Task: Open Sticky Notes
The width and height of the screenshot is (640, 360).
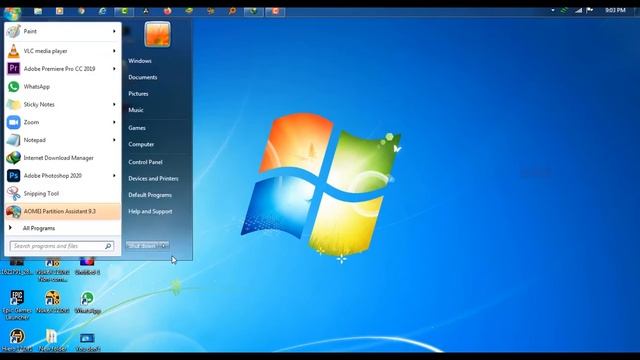Action: 62,104
